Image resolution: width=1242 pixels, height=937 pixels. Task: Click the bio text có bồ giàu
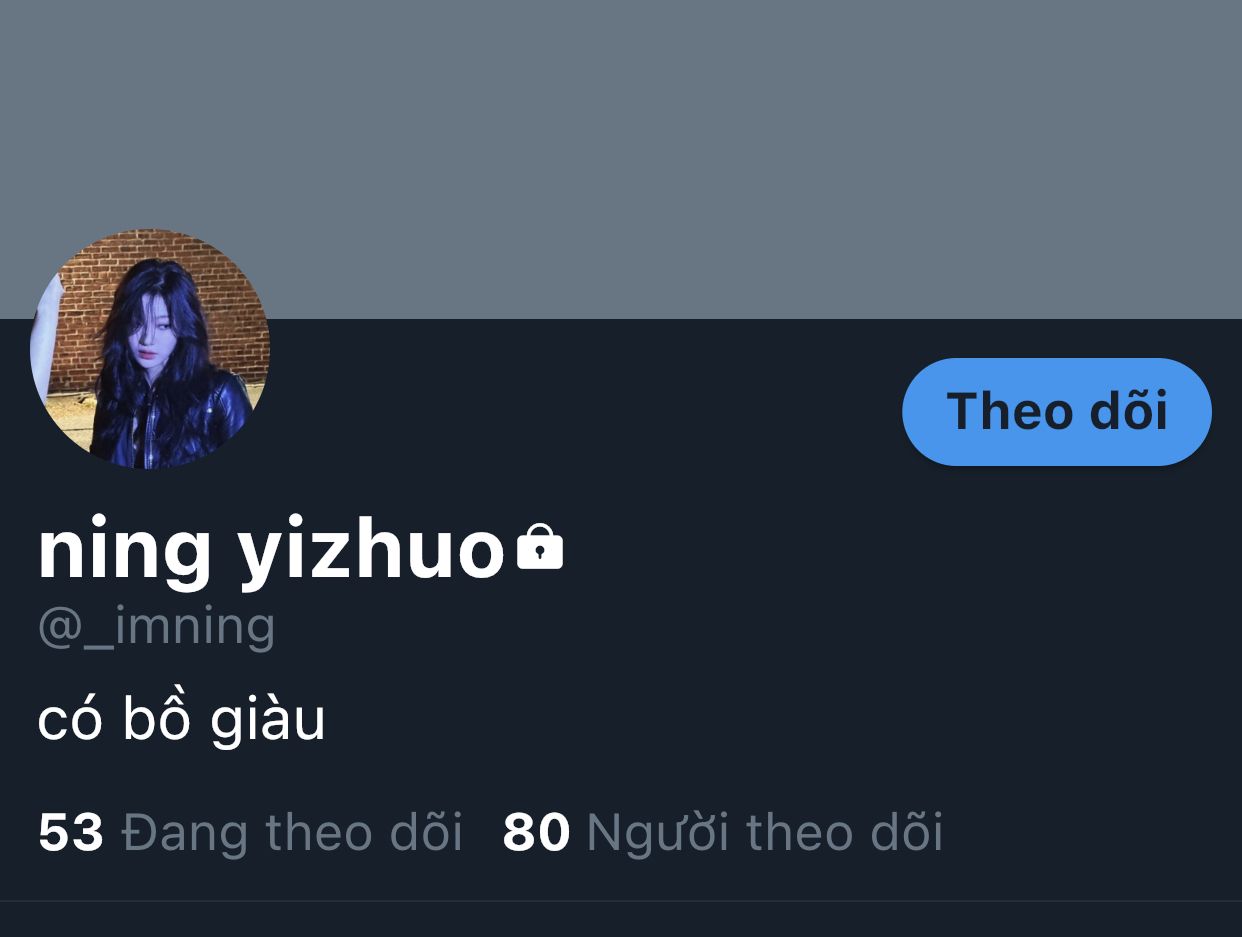point(182,719)
